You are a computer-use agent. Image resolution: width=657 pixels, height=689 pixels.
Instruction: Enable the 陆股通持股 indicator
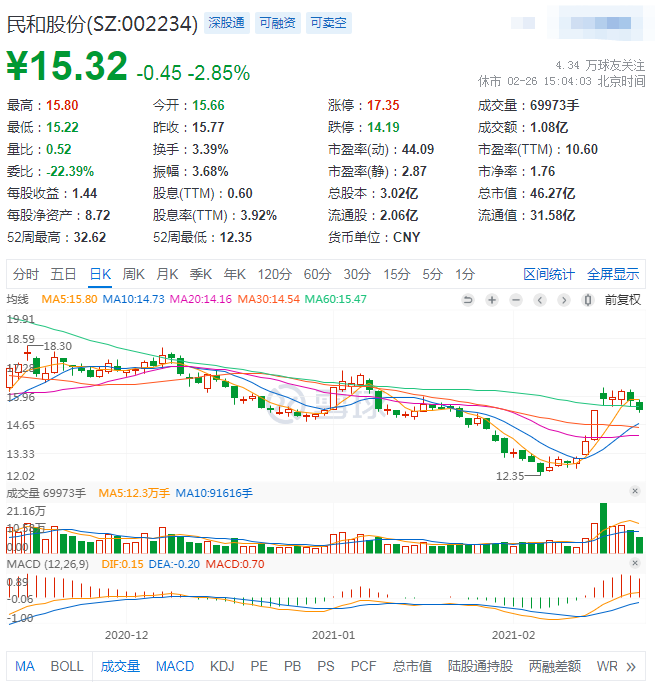(480, 667)
